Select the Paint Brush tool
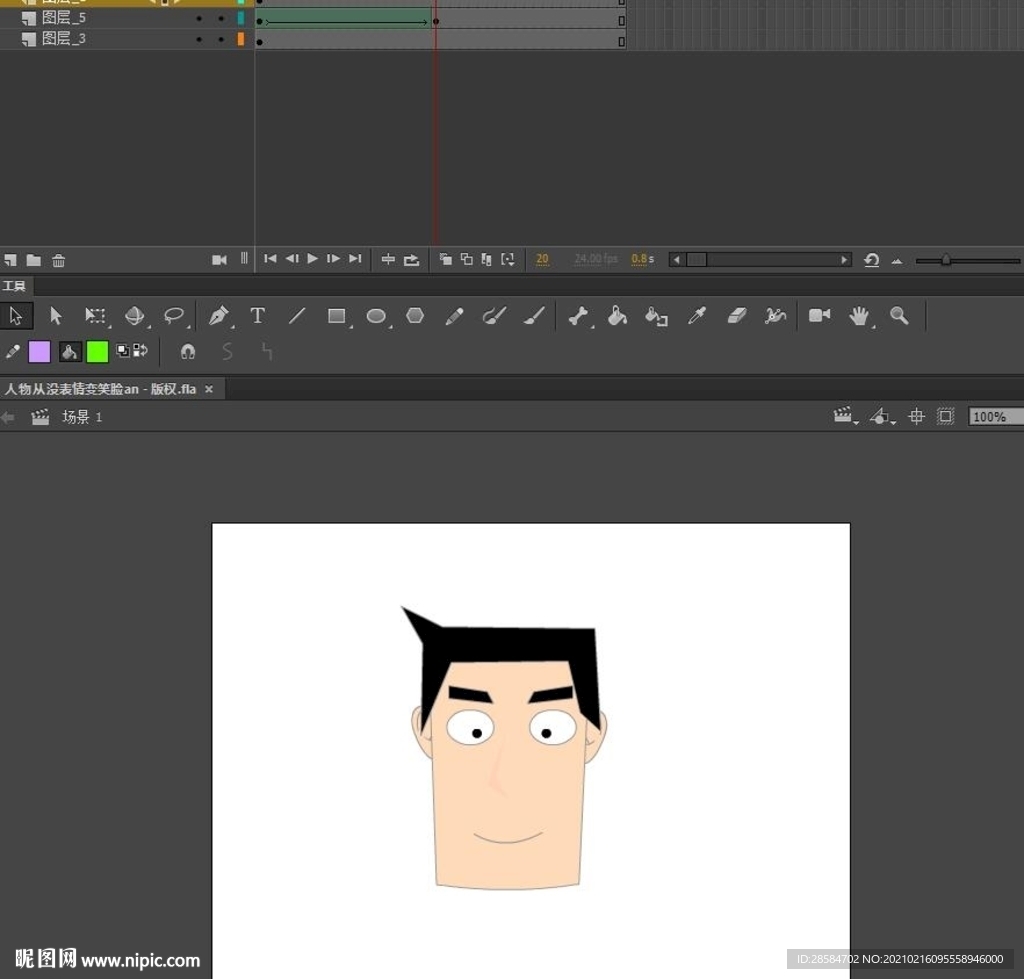This screenshot has width=1024, height=979. (x=494, y=316)
